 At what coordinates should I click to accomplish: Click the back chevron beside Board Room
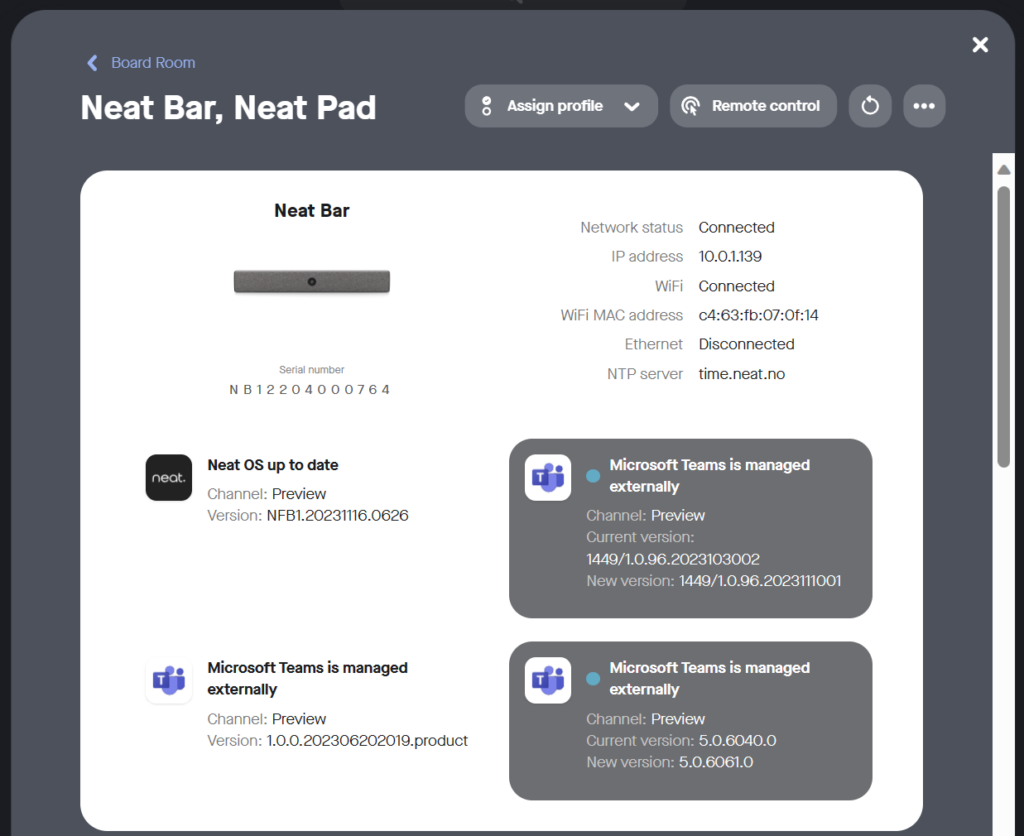click(93, 63)
